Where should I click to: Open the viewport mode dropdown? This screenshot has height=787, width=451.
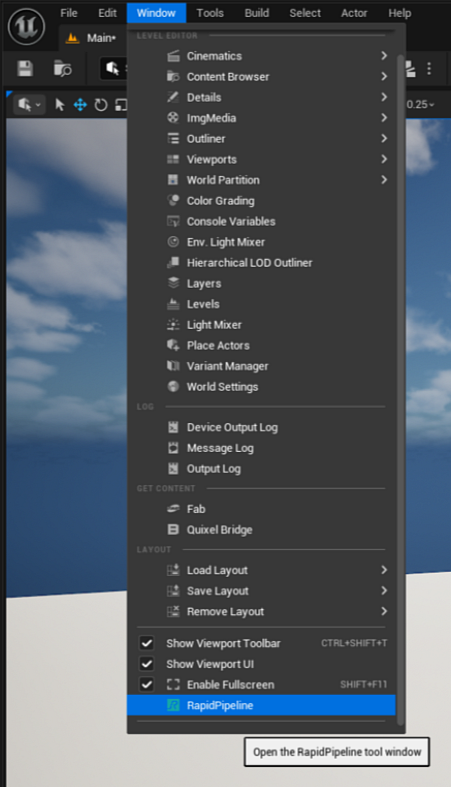[x=29, y=104]
